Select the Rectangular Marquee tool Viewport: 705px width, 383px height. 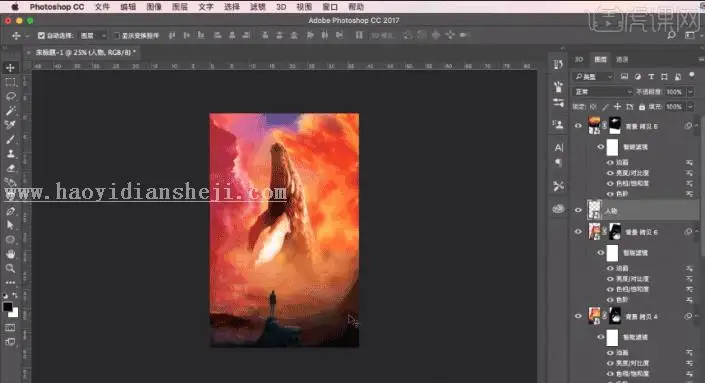[x=10, y=82]
